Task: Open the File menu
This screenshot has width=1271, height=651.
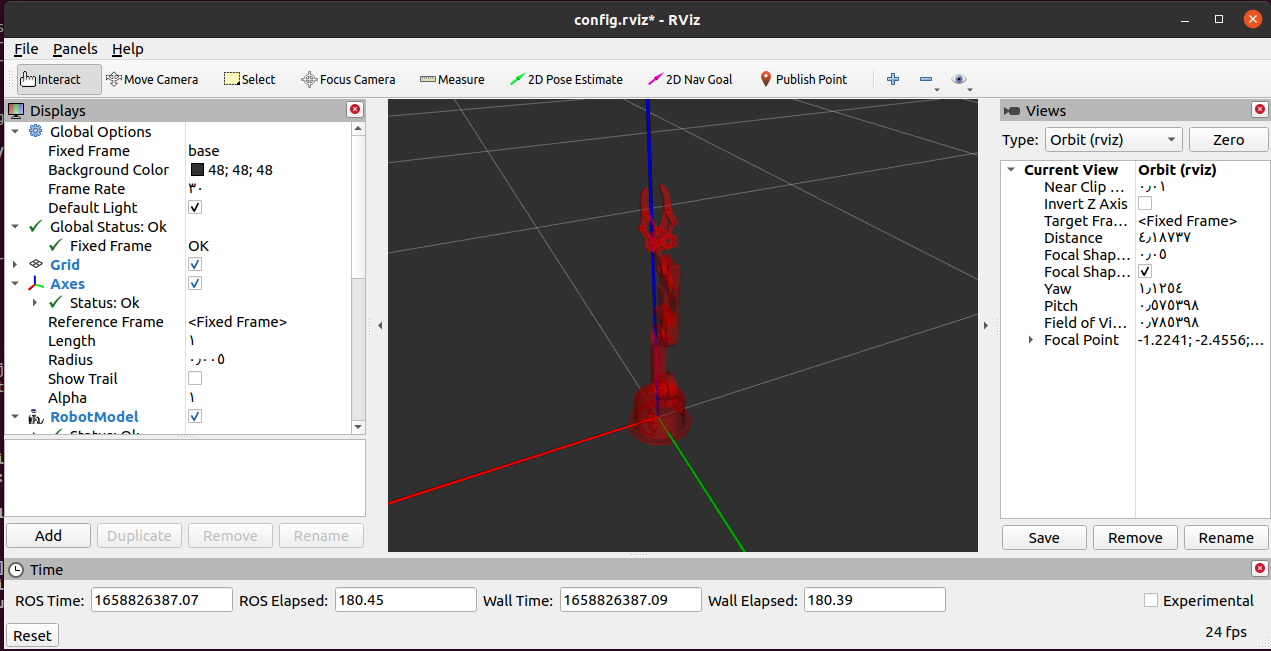Action: 26,49
